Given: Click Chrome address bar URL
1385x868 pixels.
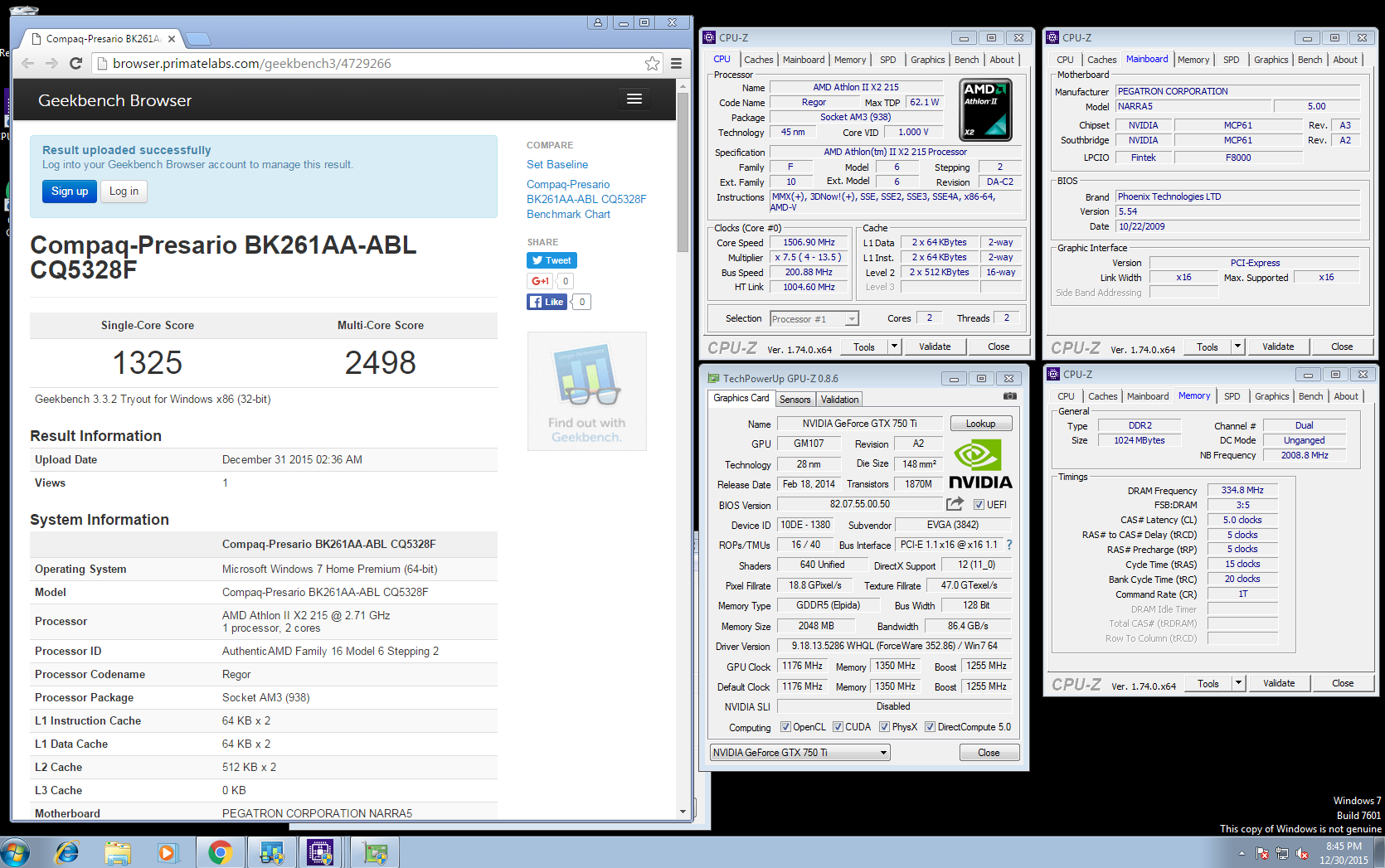Looking at the screenshot, I should pos(252,64).
